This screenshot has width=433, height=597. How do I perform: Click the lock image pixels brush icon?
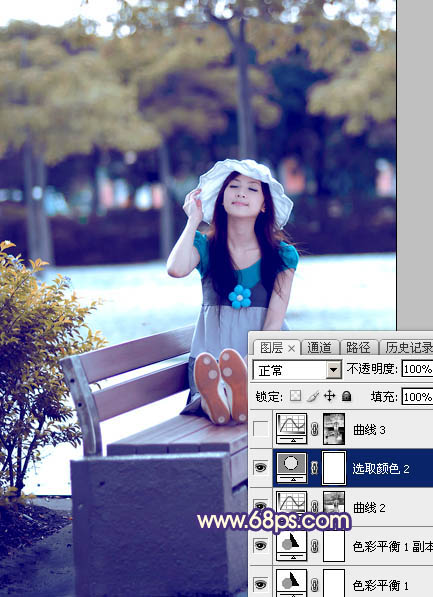(313, 396)
